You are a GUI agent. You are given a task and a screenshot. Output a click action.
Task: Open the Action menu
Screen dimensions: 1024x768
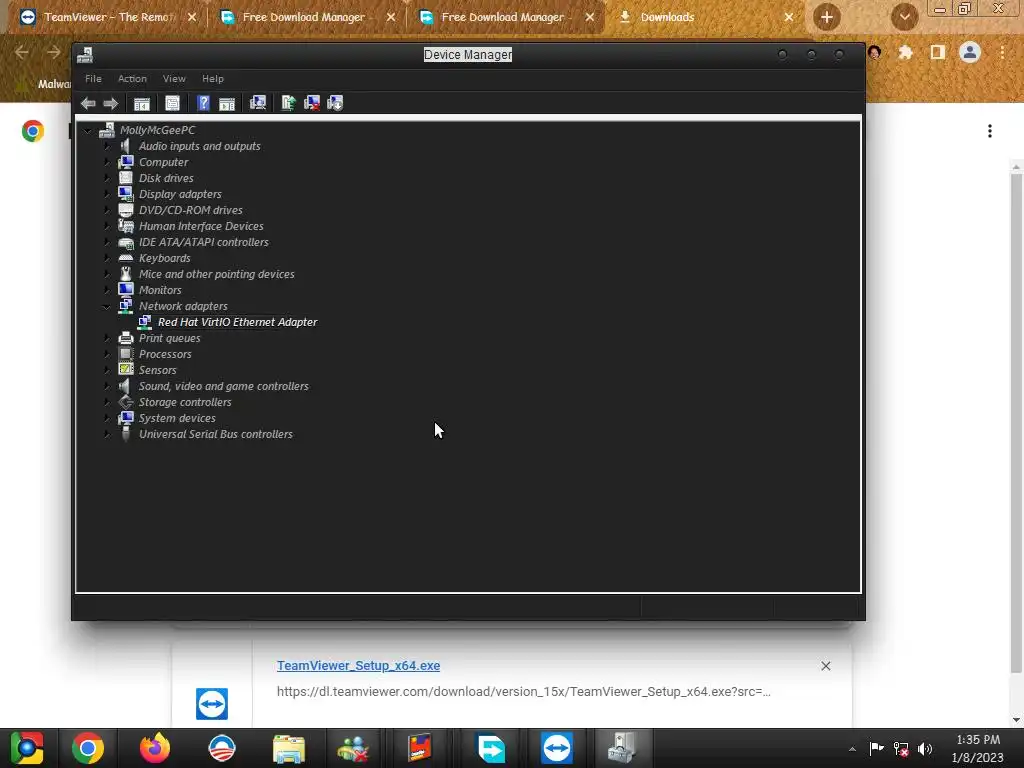click(x=132, y=78)
